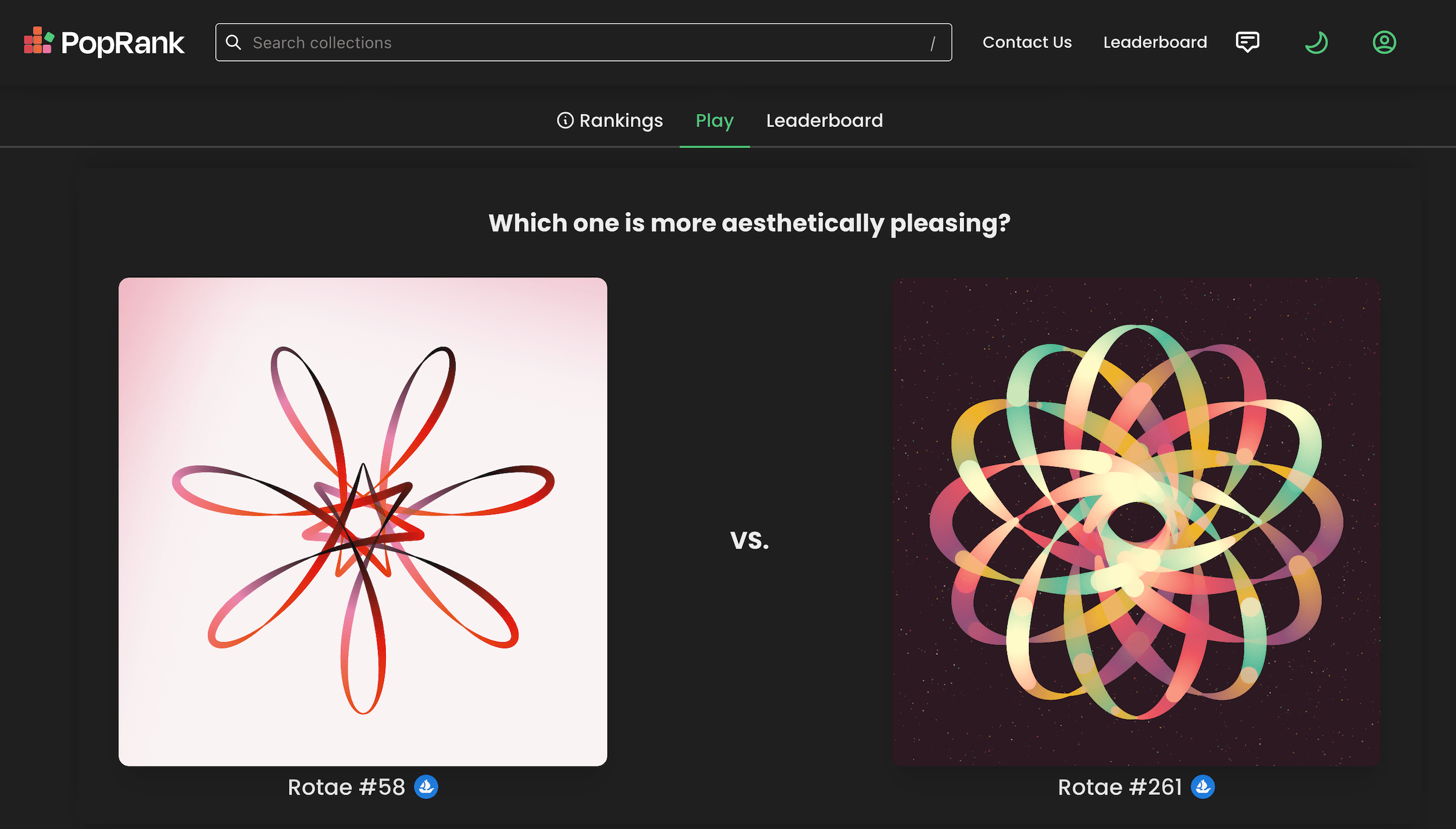Click the Rotae #261 title label
1456x829 pixels.
[1120, 787]
